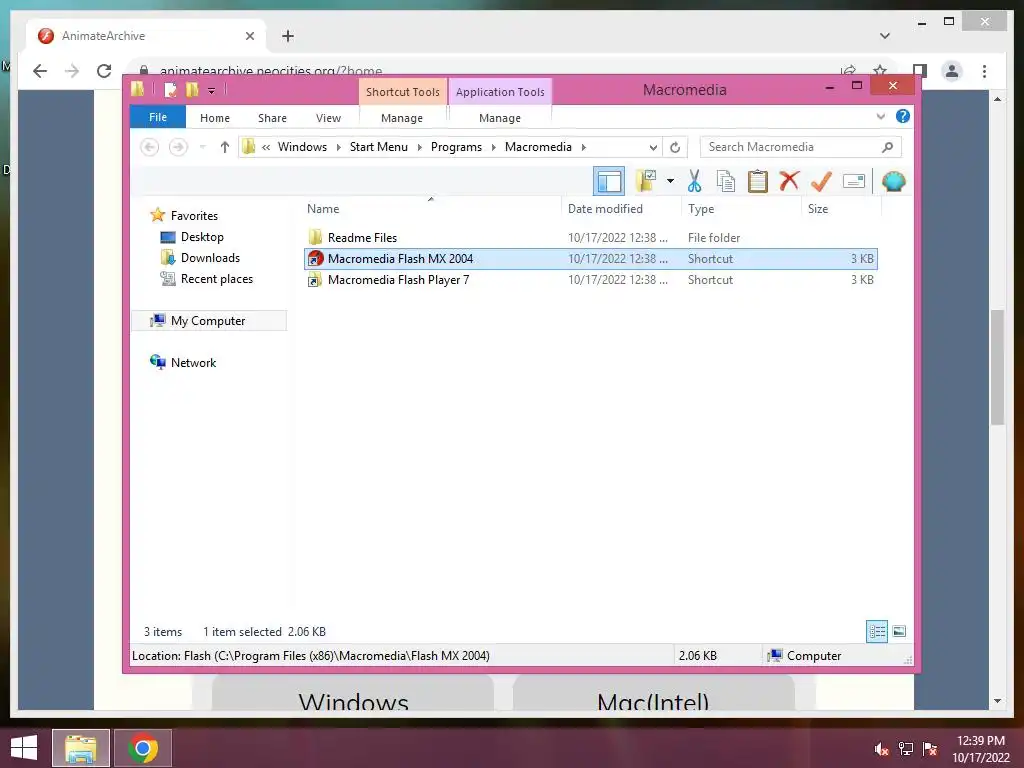Screen dimensions: 1024x768
Task: Toggle the navigation pane toolbar button
Action: [x=609, y=182]
